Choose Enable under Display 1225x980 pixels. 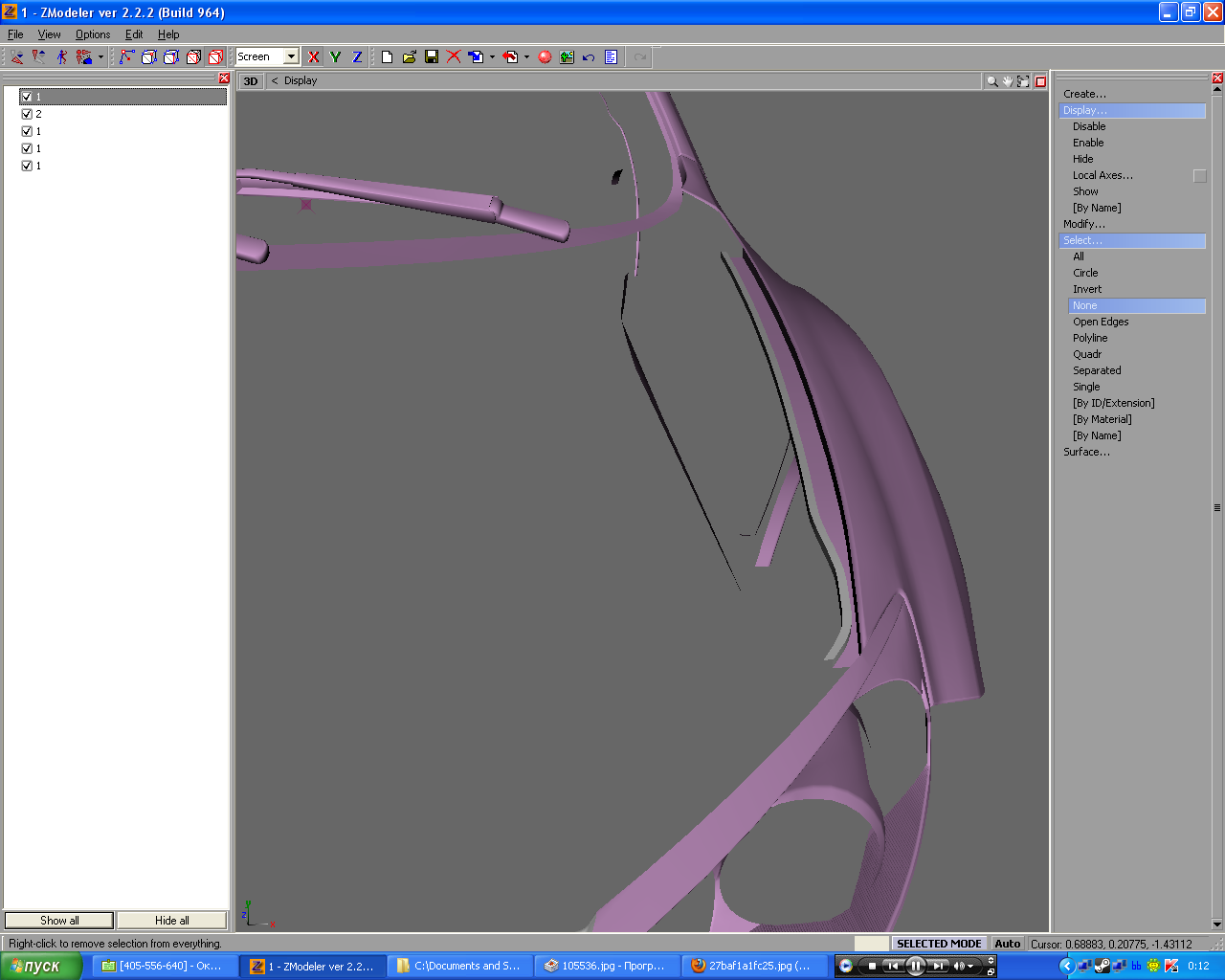1088,143
